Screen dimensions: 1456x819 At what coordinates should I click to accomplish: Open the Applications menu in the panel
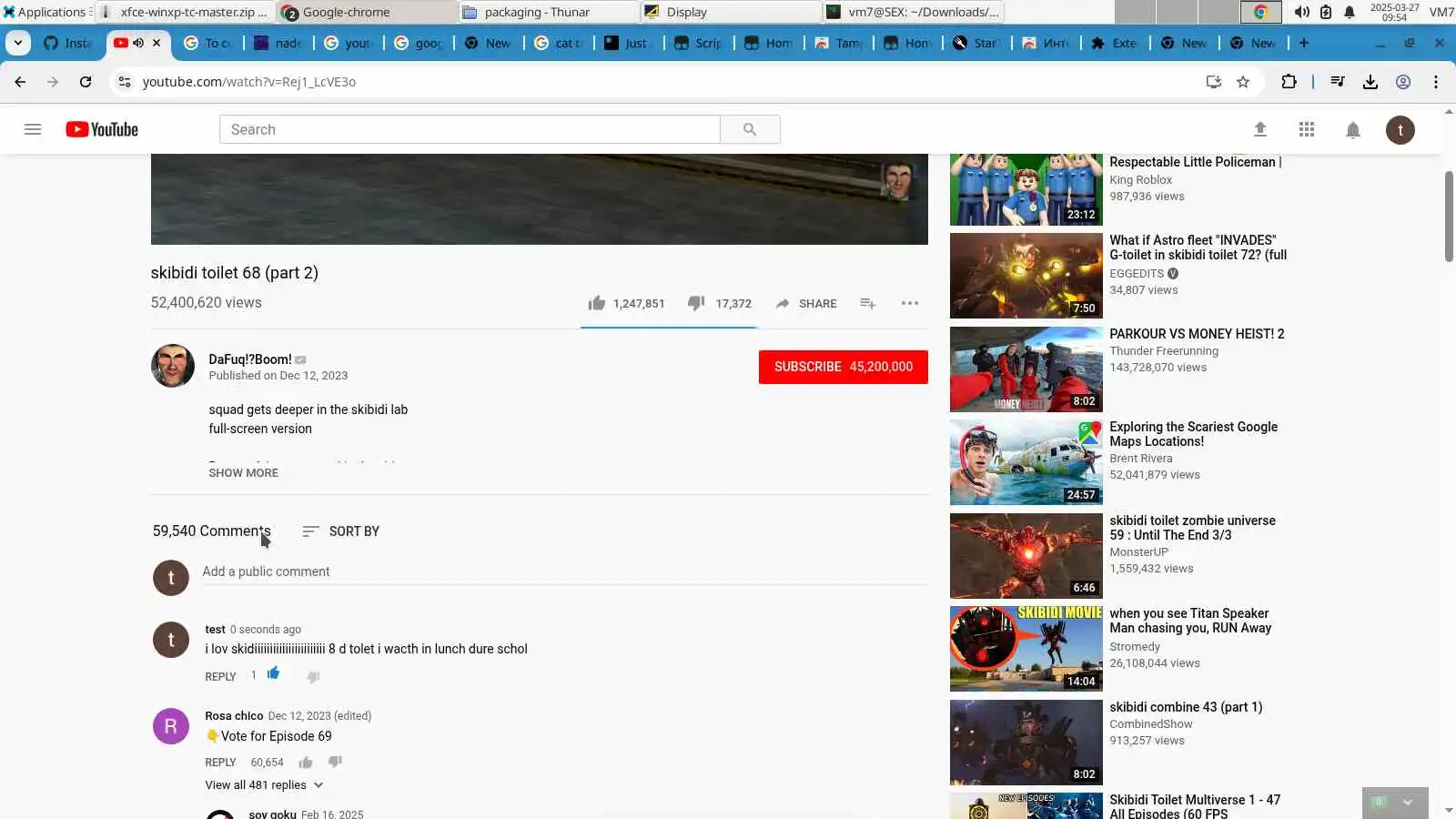pyautogui.click(x=45, y=12)
